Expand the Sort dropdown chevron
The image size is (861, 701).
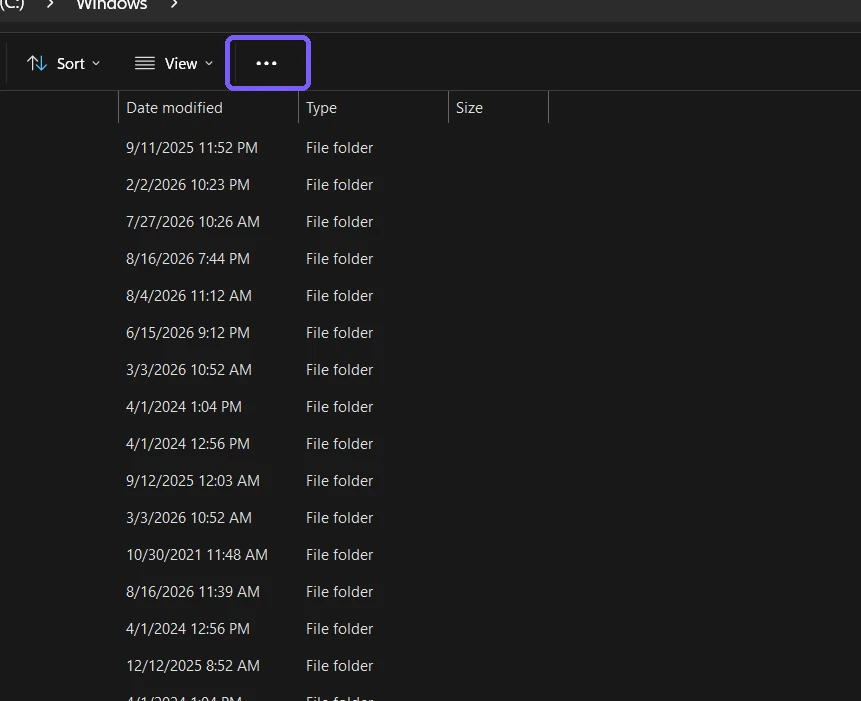pyautogui.click(x=96, y=64)
